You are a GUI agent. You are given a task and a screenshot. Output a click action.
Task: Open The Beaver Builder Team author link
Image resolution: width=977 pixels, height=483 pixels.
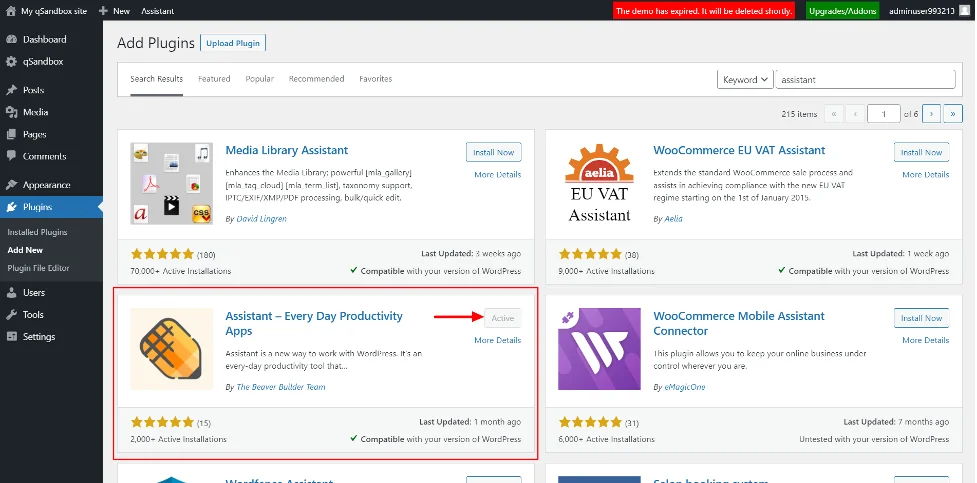coord(280,387)
